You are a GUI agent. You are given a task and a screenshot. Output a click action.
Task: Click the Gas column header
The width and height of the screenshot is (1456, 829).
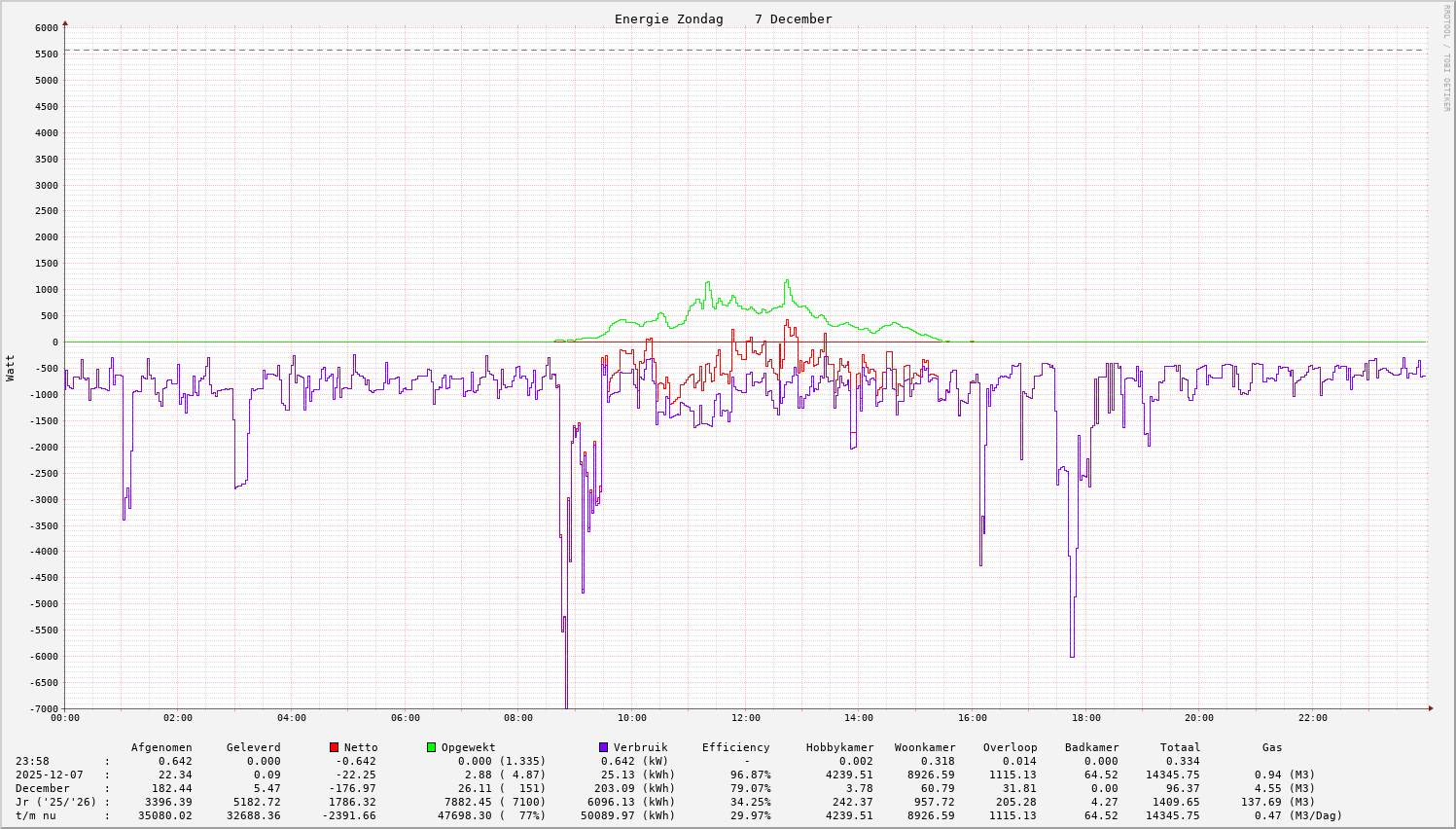tap(1272, 747)
